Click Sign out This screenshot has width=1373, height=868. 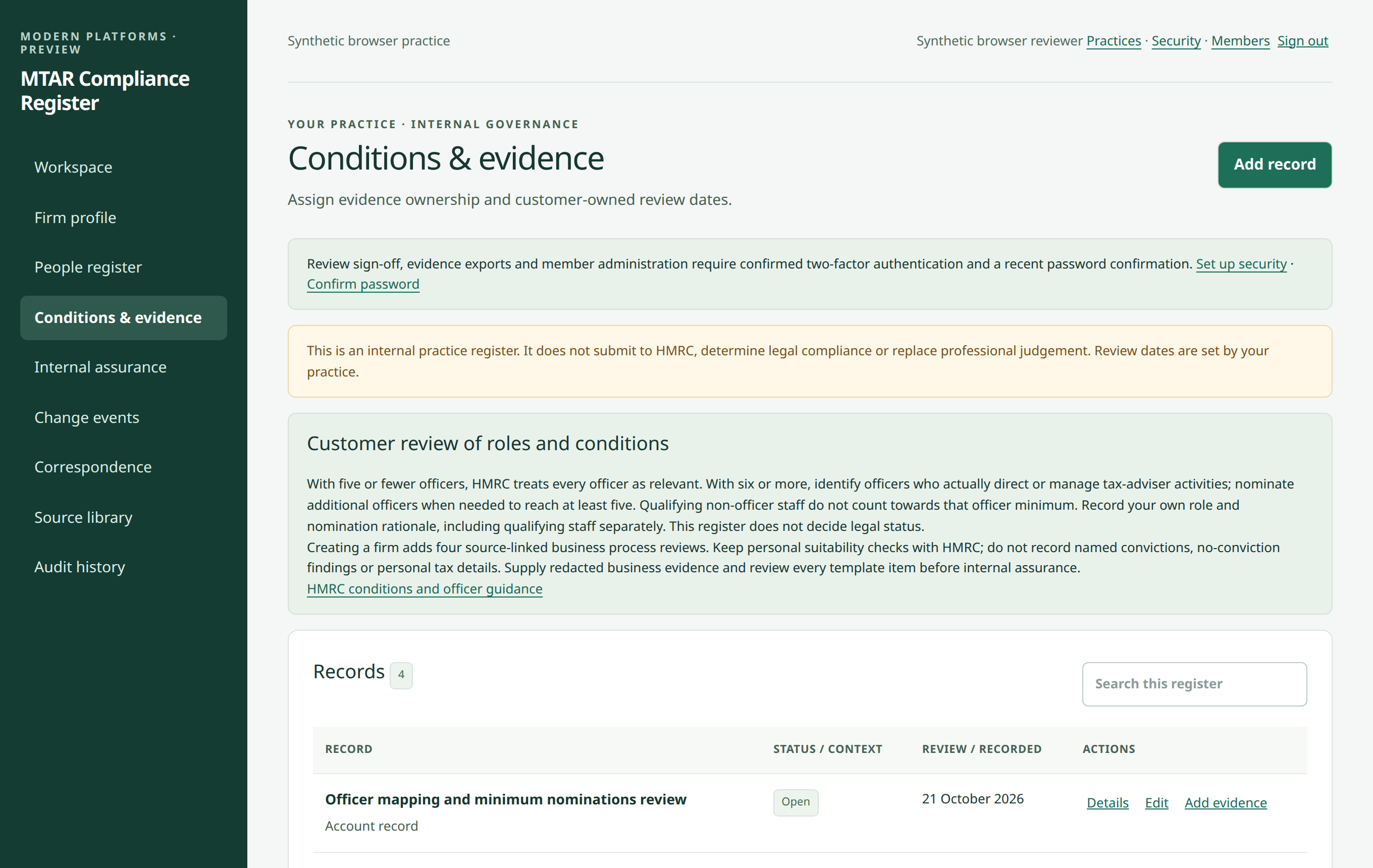[1302, 41]
